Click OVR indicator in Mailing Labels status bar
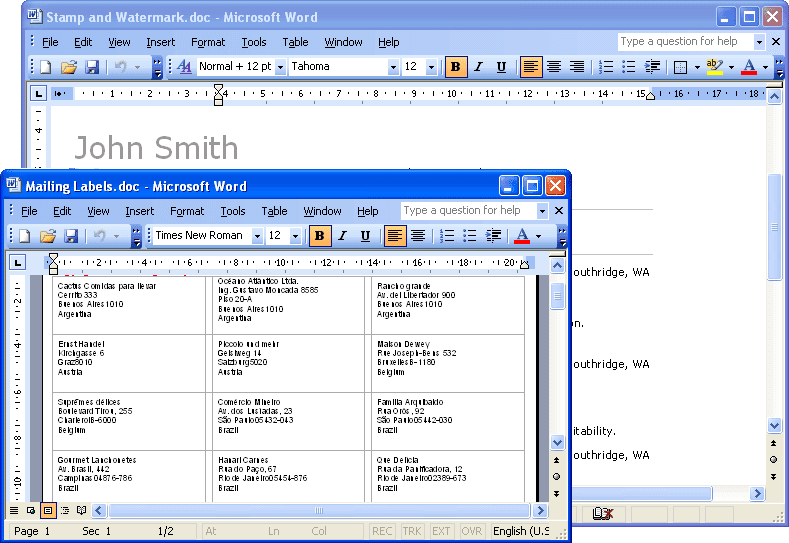 coord(471,531)
